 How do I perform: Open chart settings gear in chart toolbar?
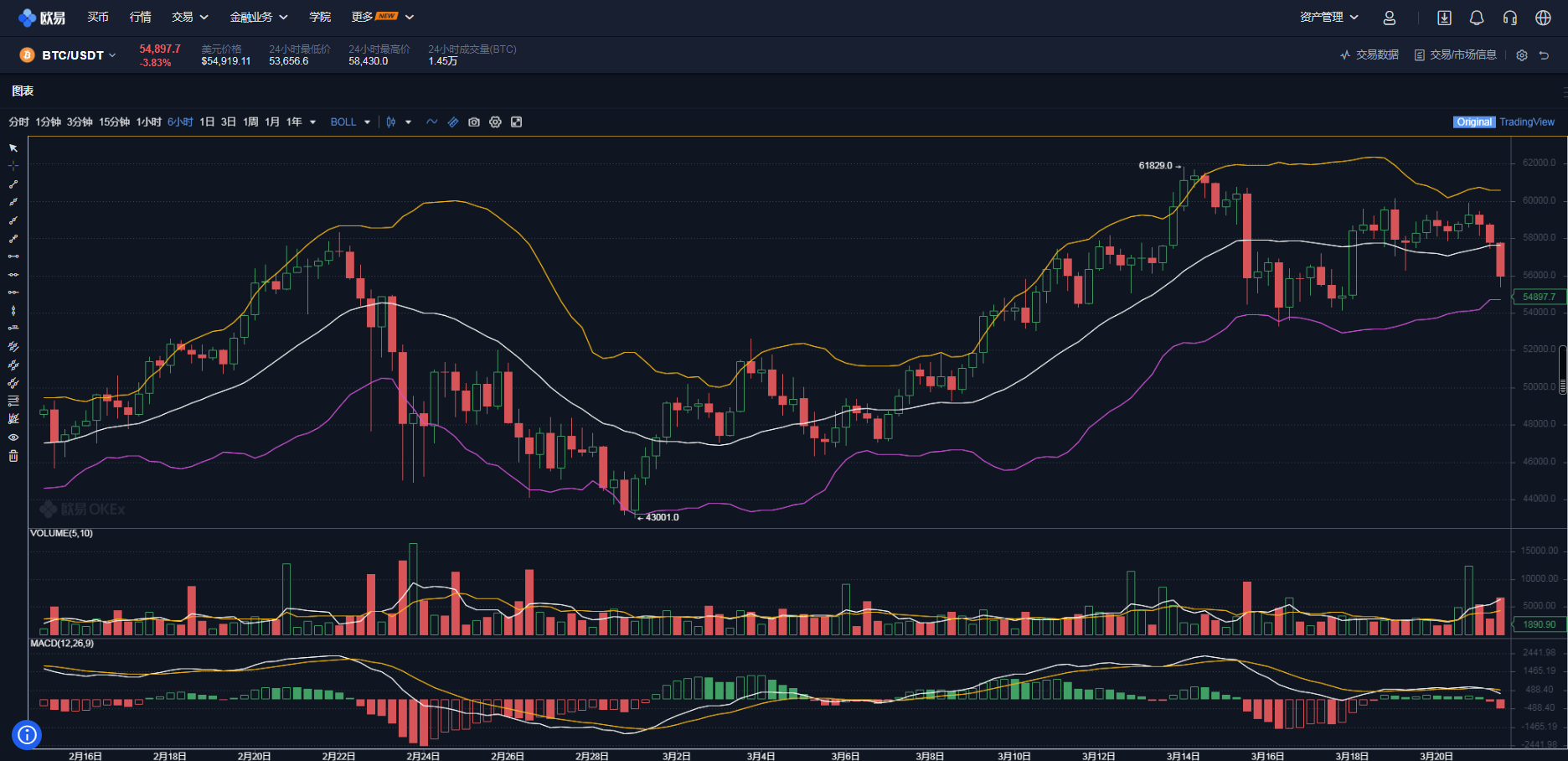coord(496,122)
